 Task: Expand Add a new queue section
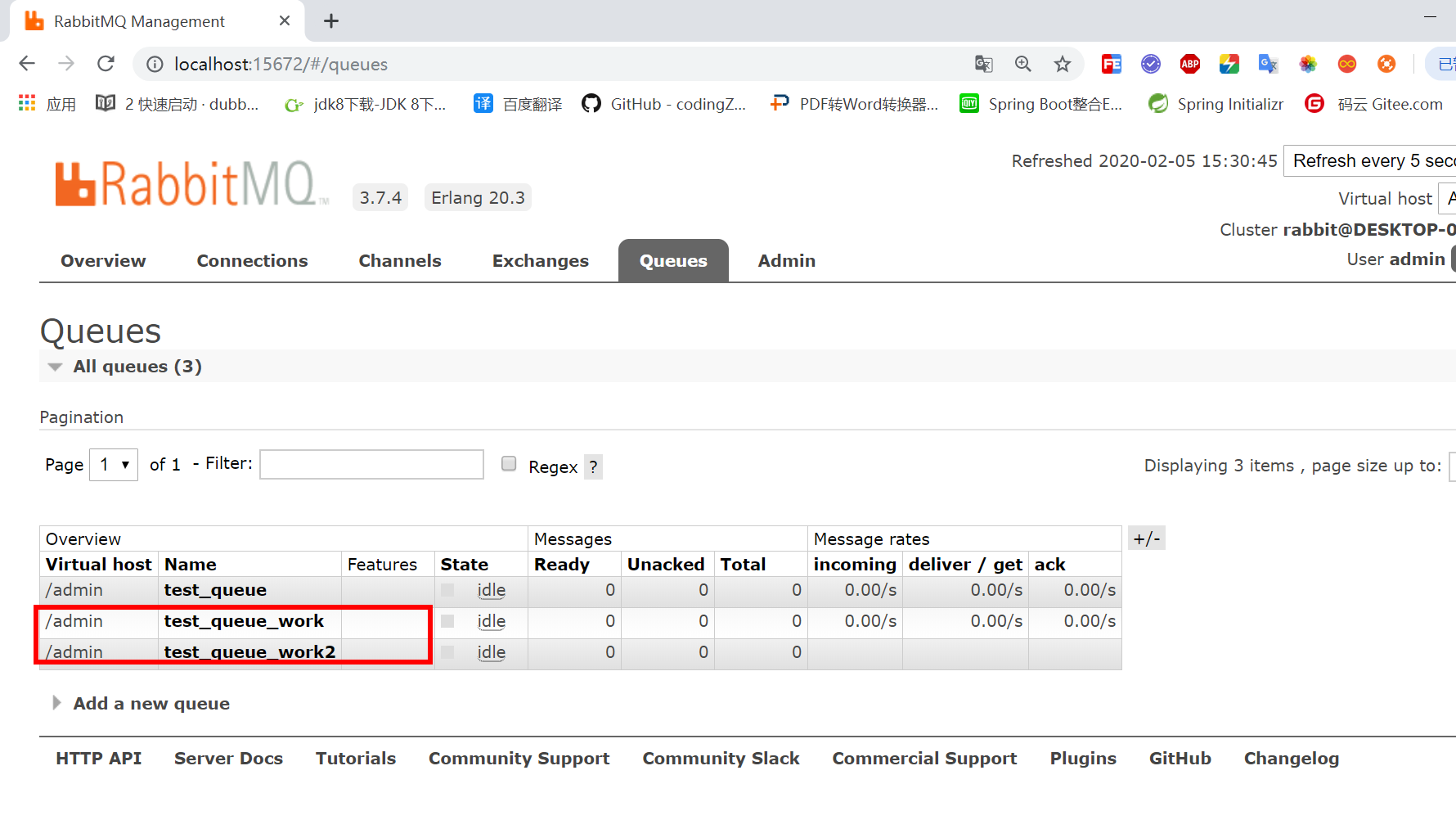[142, 703]
